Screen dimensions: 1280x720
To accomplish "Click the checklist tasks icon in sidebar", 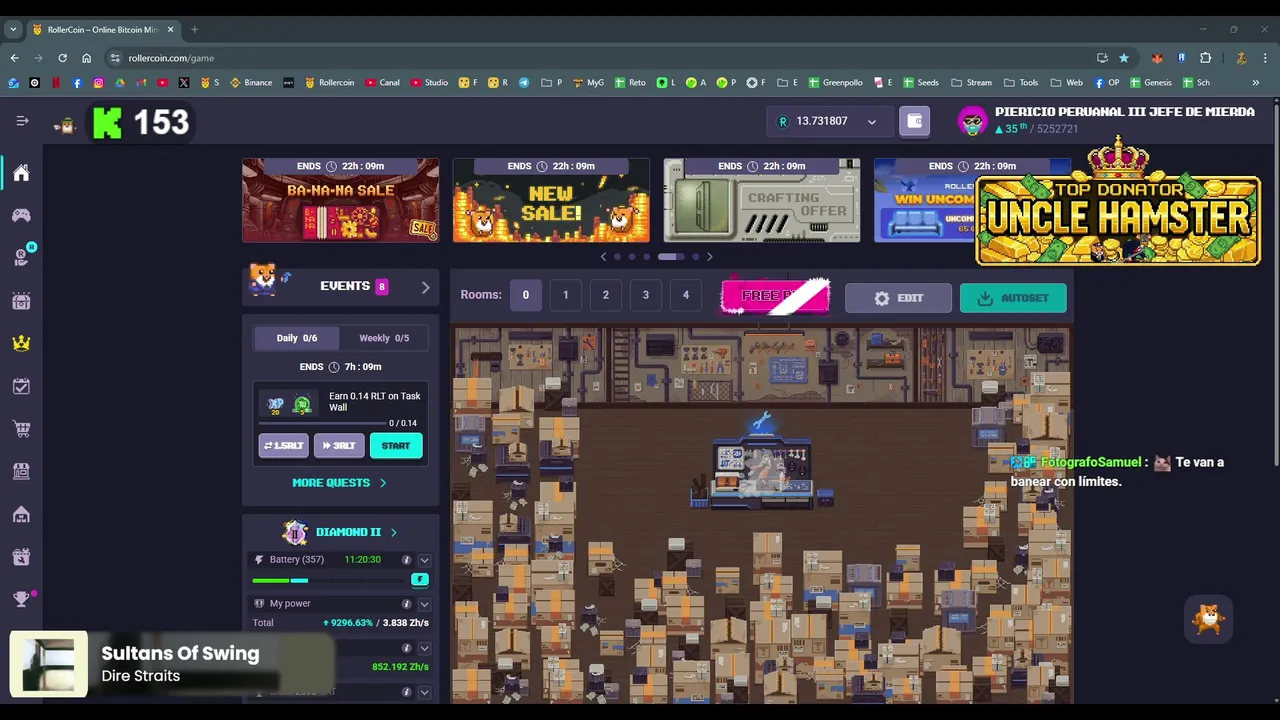I will click(21, 386).
